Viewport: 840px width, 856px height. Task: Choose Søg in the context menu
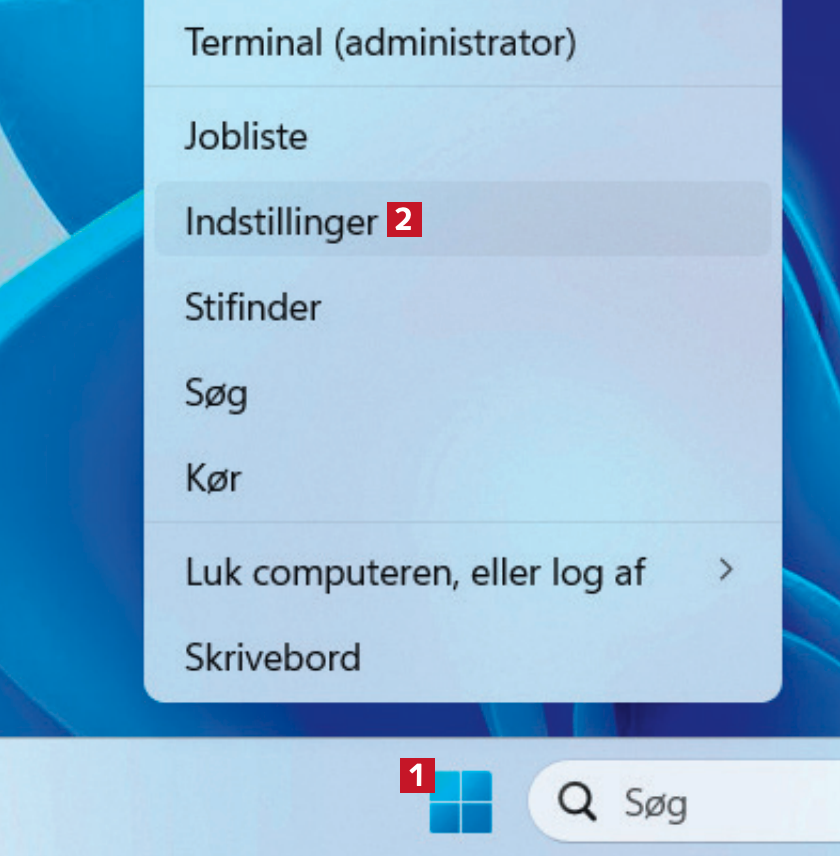pyautogui.click(x=216, y=392)
